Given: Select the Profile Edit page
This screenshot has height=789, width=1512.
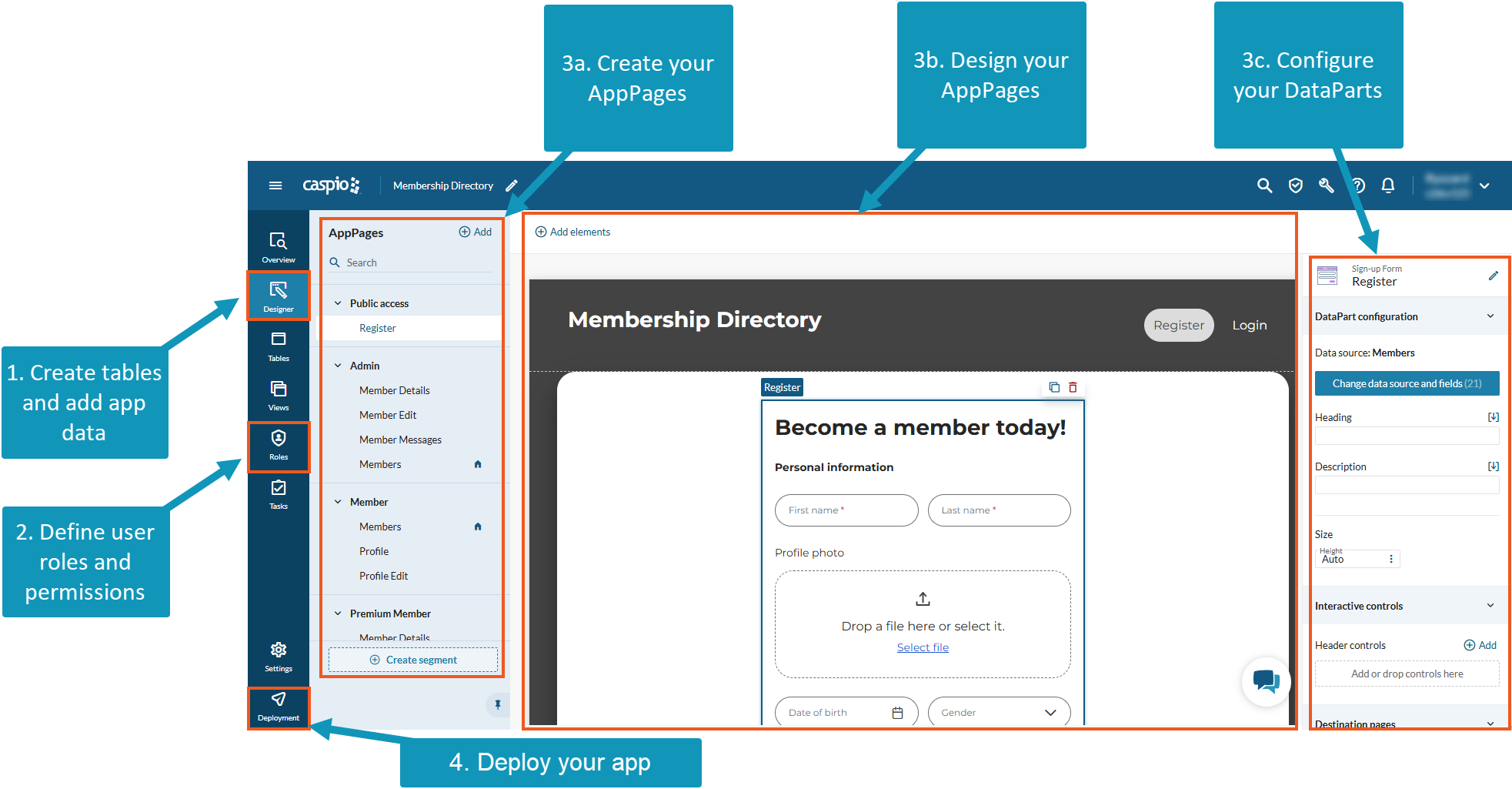Looking at the screenshot, I should 383,576.
